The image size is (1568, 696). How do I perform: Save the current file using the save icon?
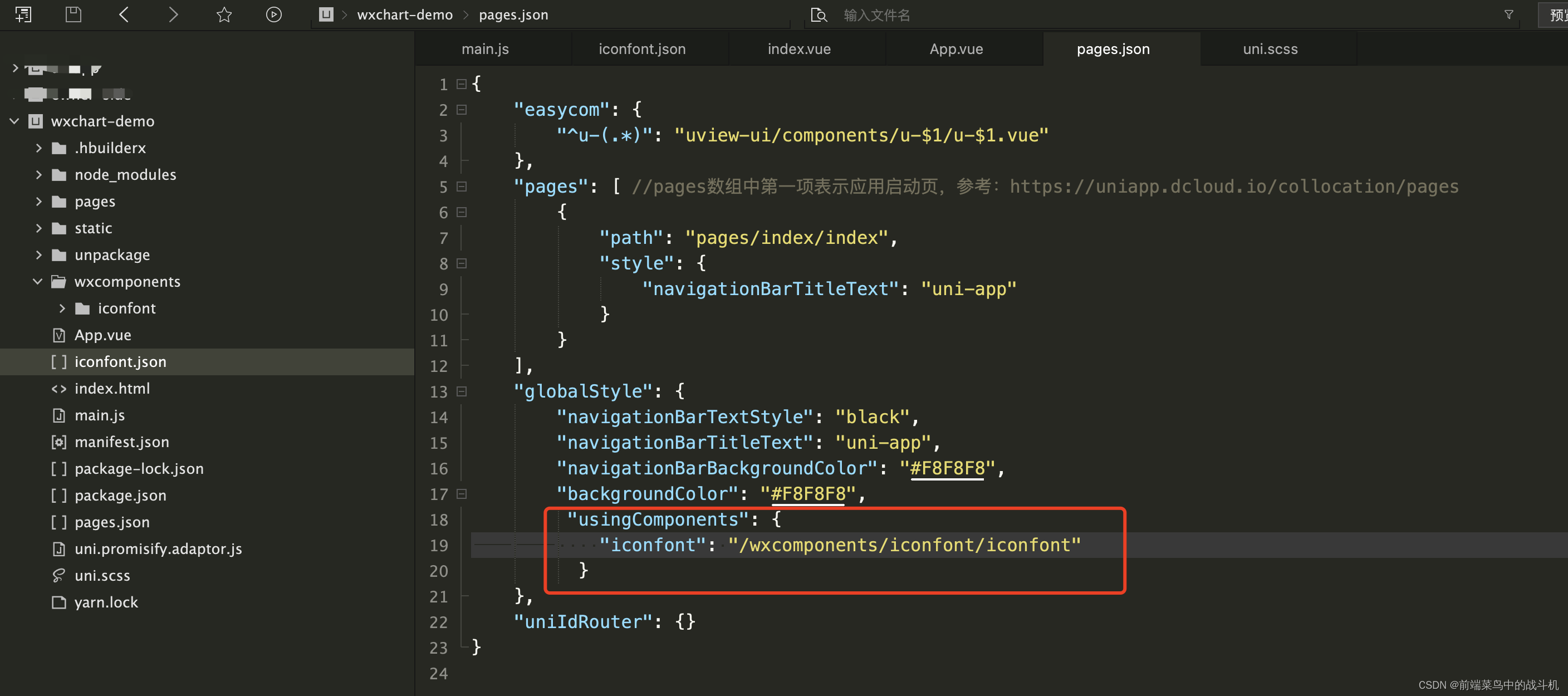[73, 14]
